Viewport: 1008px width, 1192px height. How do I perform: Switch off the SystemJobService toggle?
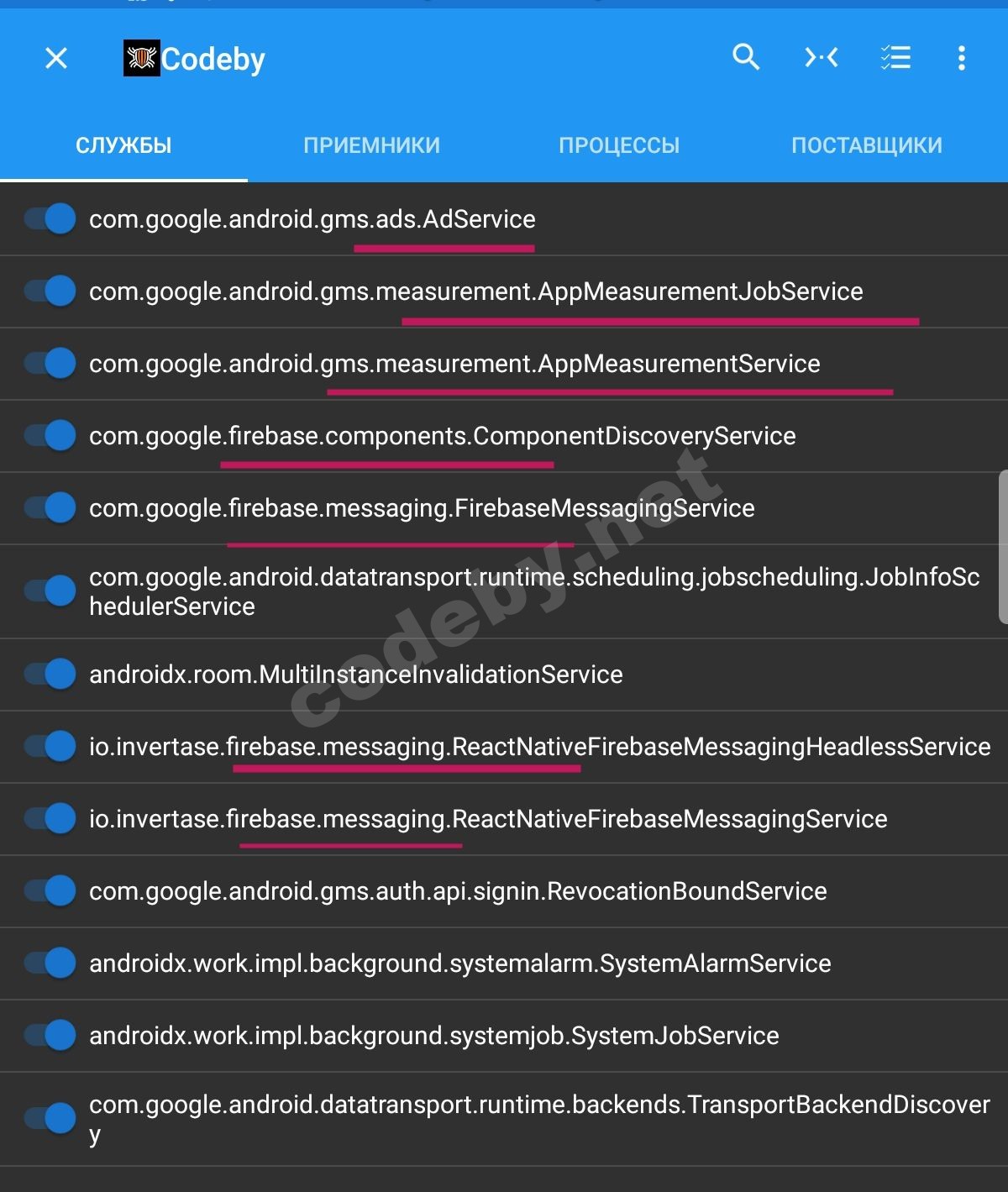[x=50, y=1035]
